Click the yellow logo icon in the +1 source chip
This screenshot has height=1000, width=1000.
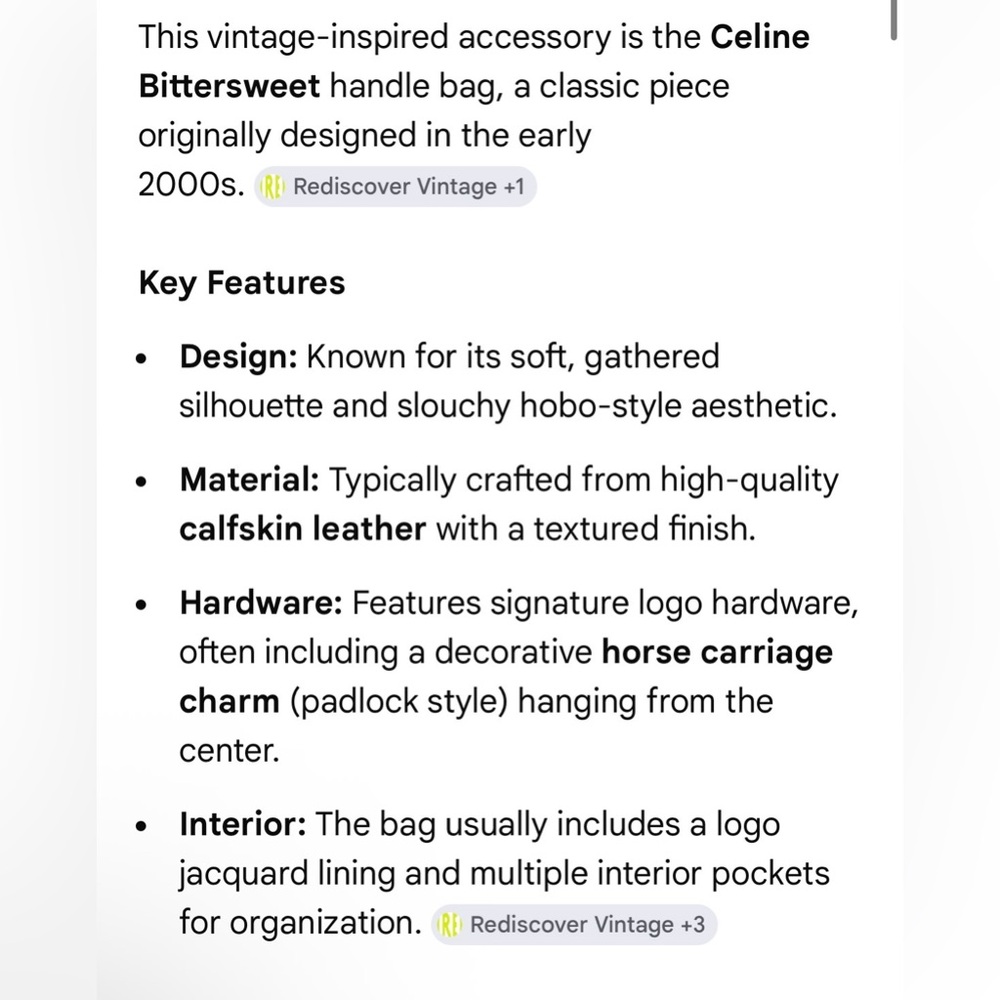pyautogui.click(x=273, y=187)
